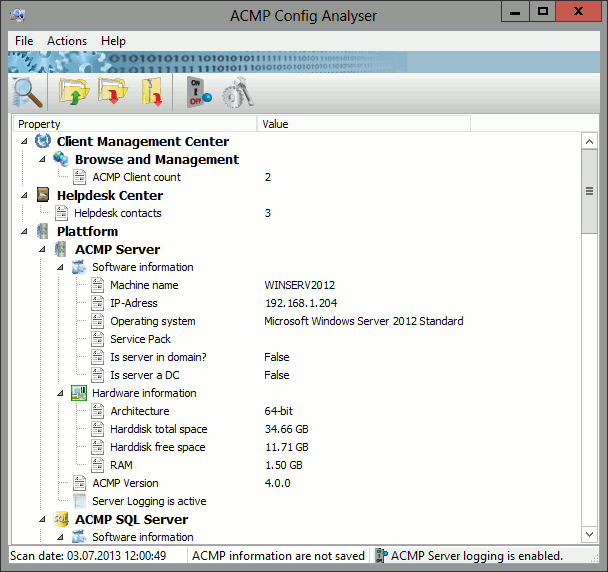608x572 pixels.
Task: Click the Browse and Management globe icon
Action: click(x=61, y=159)
